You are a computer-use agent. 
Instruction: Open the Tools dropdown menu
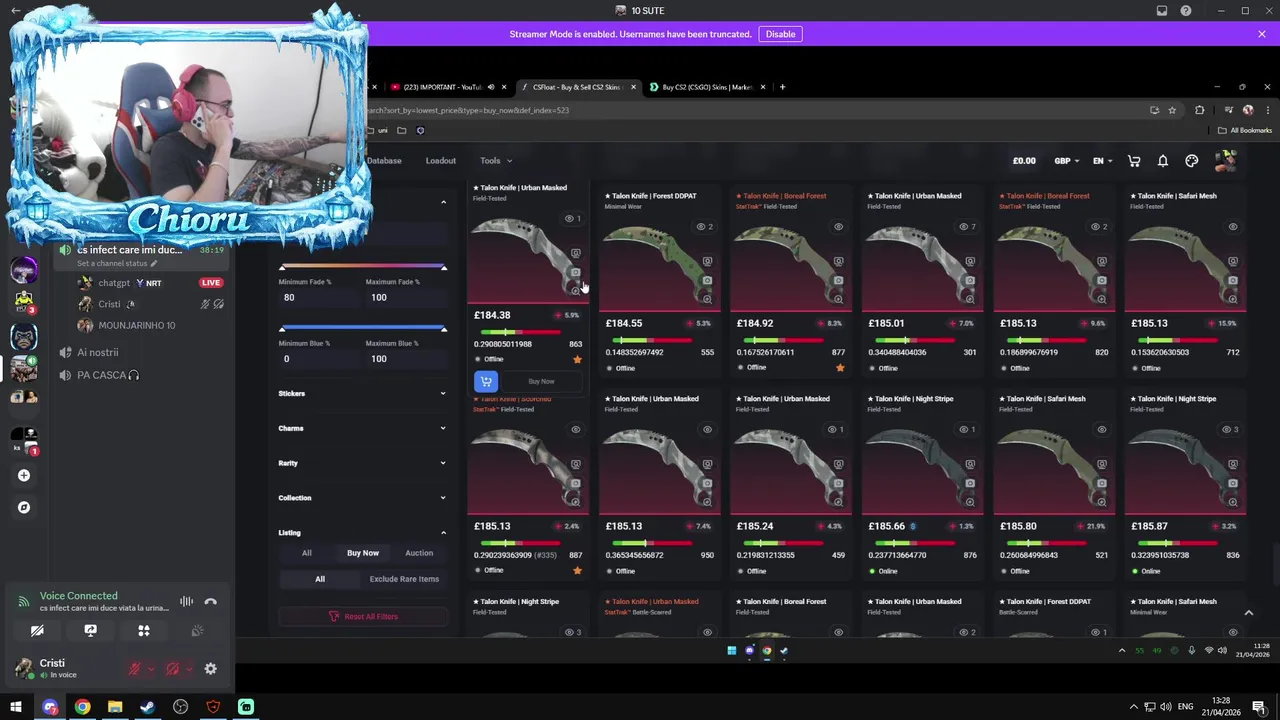pyautogui.click(x=495, y=161)
